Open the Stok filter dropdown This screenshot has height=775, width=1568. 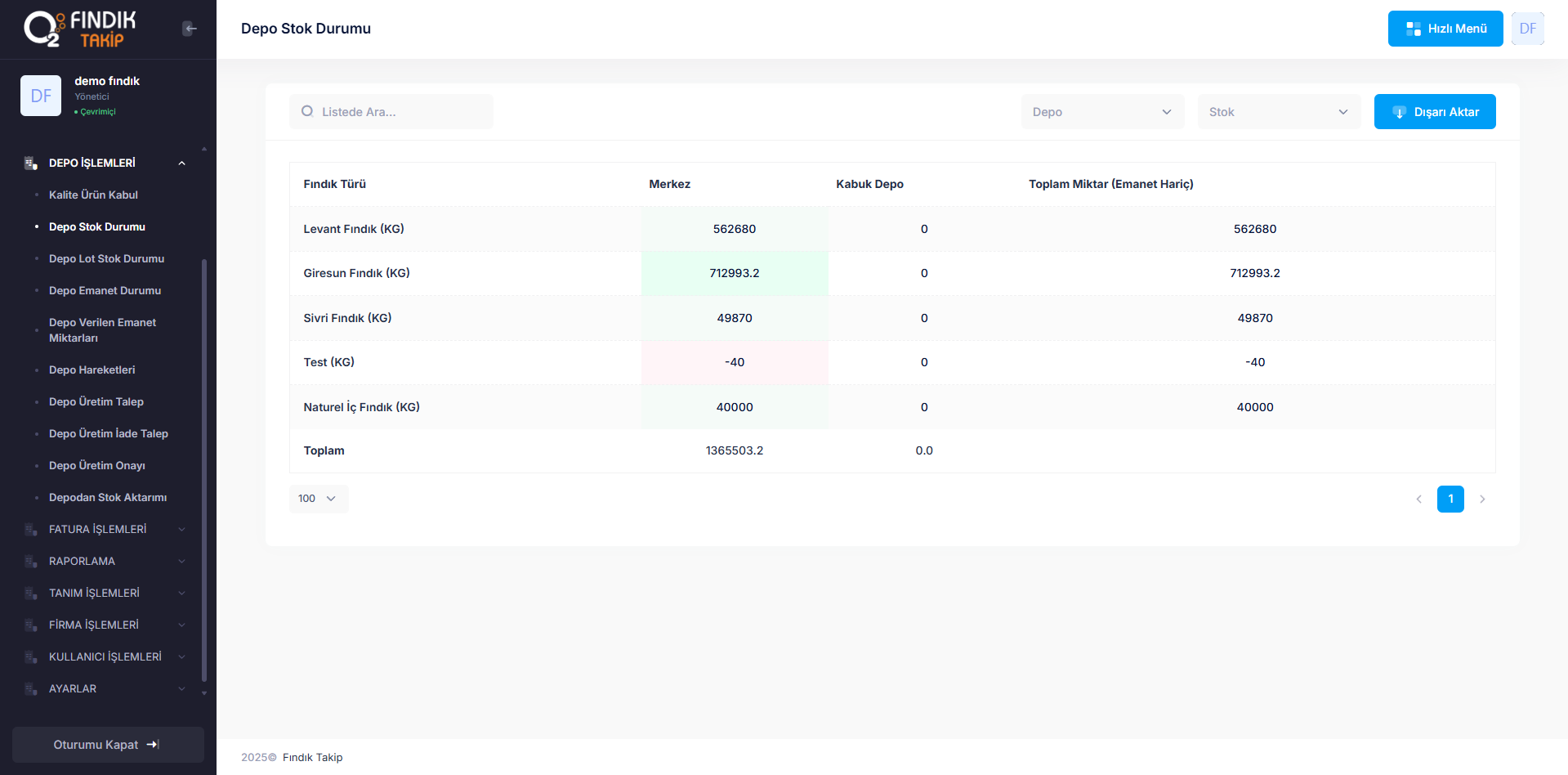coord(1278,112)
